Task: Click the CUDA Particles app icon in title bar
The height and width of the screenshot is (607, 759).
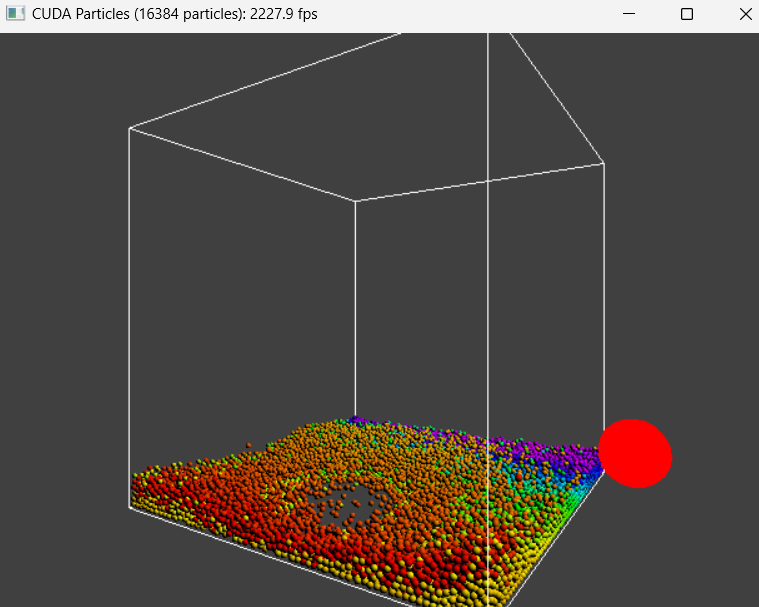Action: pyautogui.click(x=15, y=14)
